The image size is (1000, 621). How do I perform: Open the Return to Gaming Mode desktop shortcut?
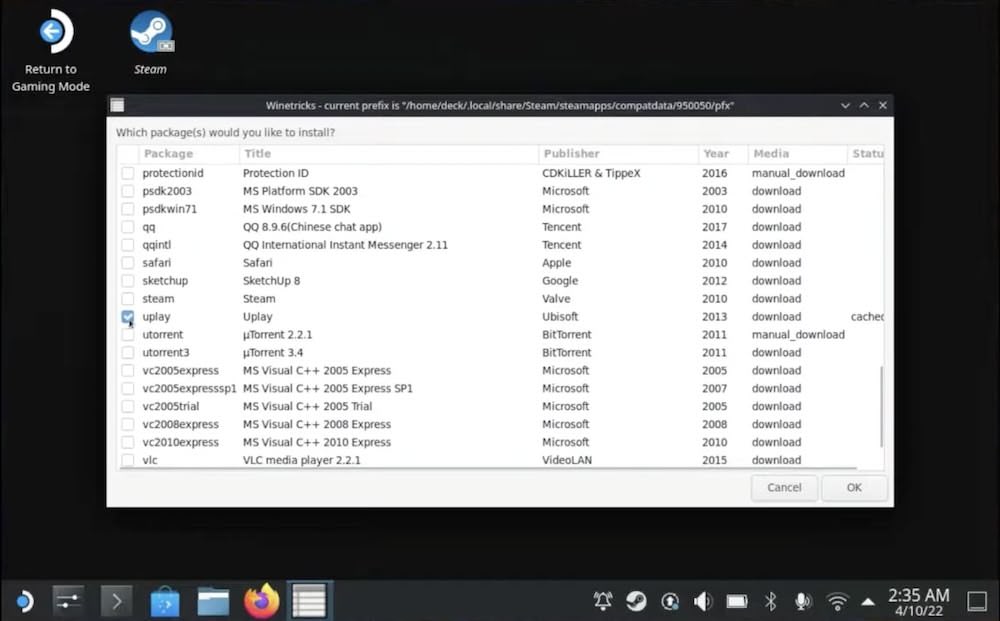[51, 51]
